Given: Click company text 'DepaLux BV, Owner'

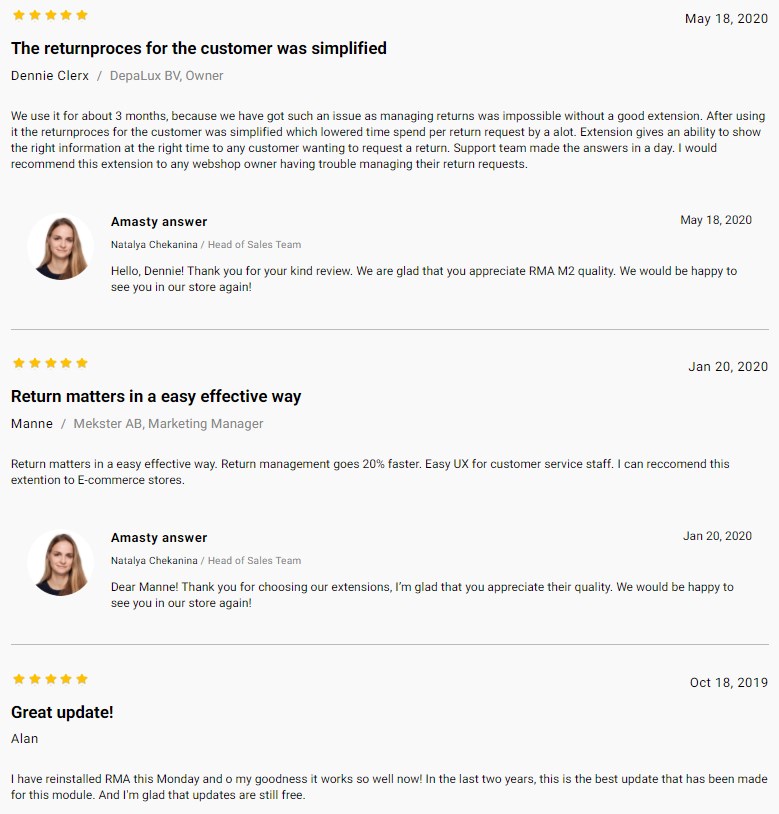Looking at the screenshot, I should [x=167, y=76].
